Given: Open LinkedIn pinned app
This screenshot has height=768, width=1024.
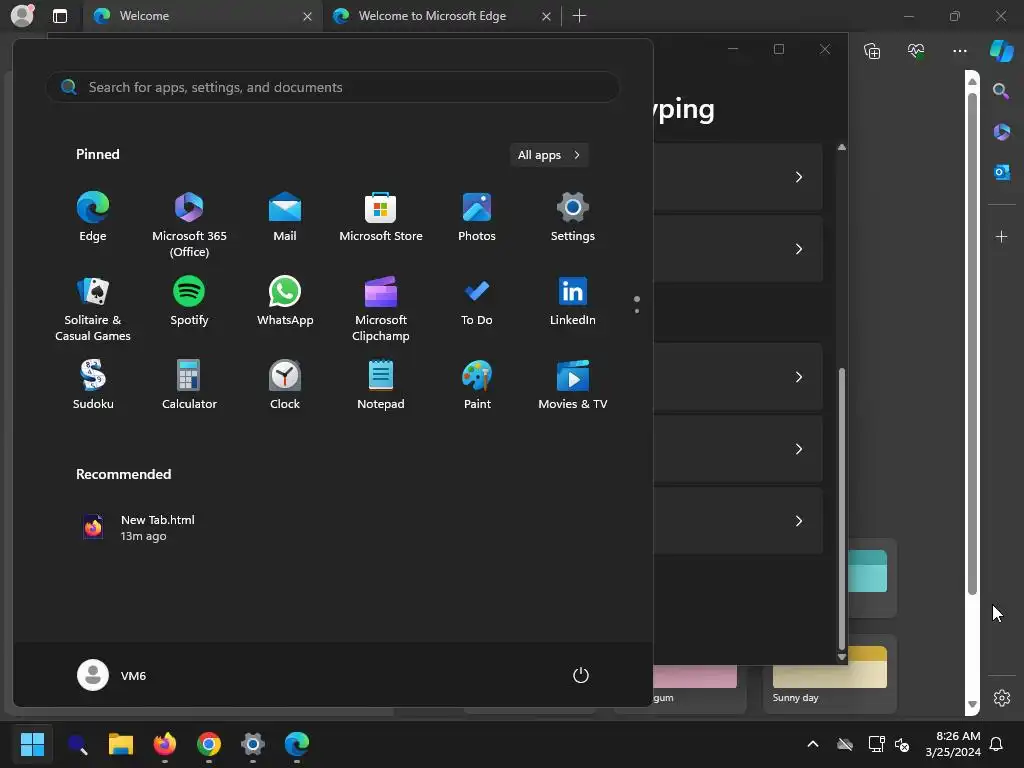Looking at the screenshot, I should click(573, 301).
